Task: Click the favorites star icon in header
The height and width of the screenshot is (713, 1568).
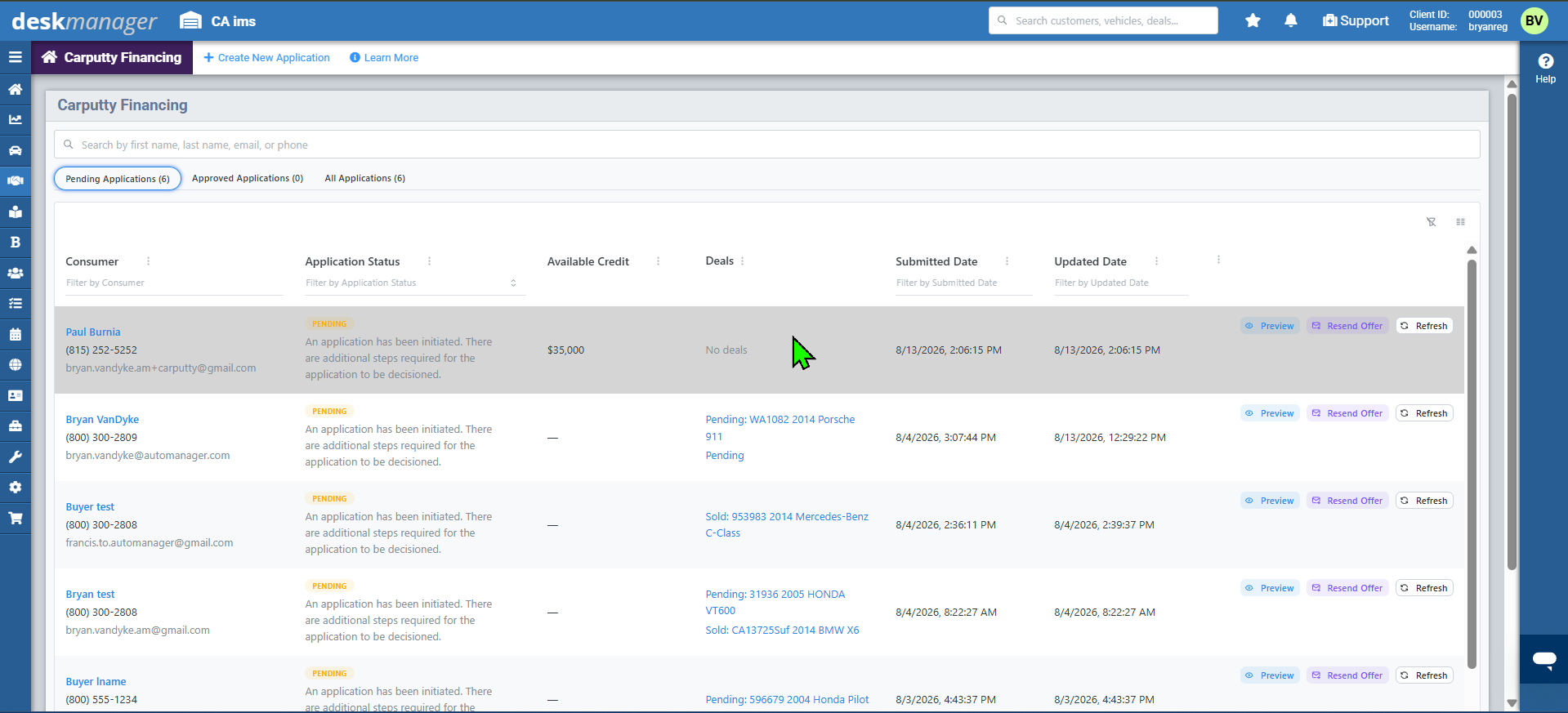Action: pyautogui.click(x=1253, y=20)
